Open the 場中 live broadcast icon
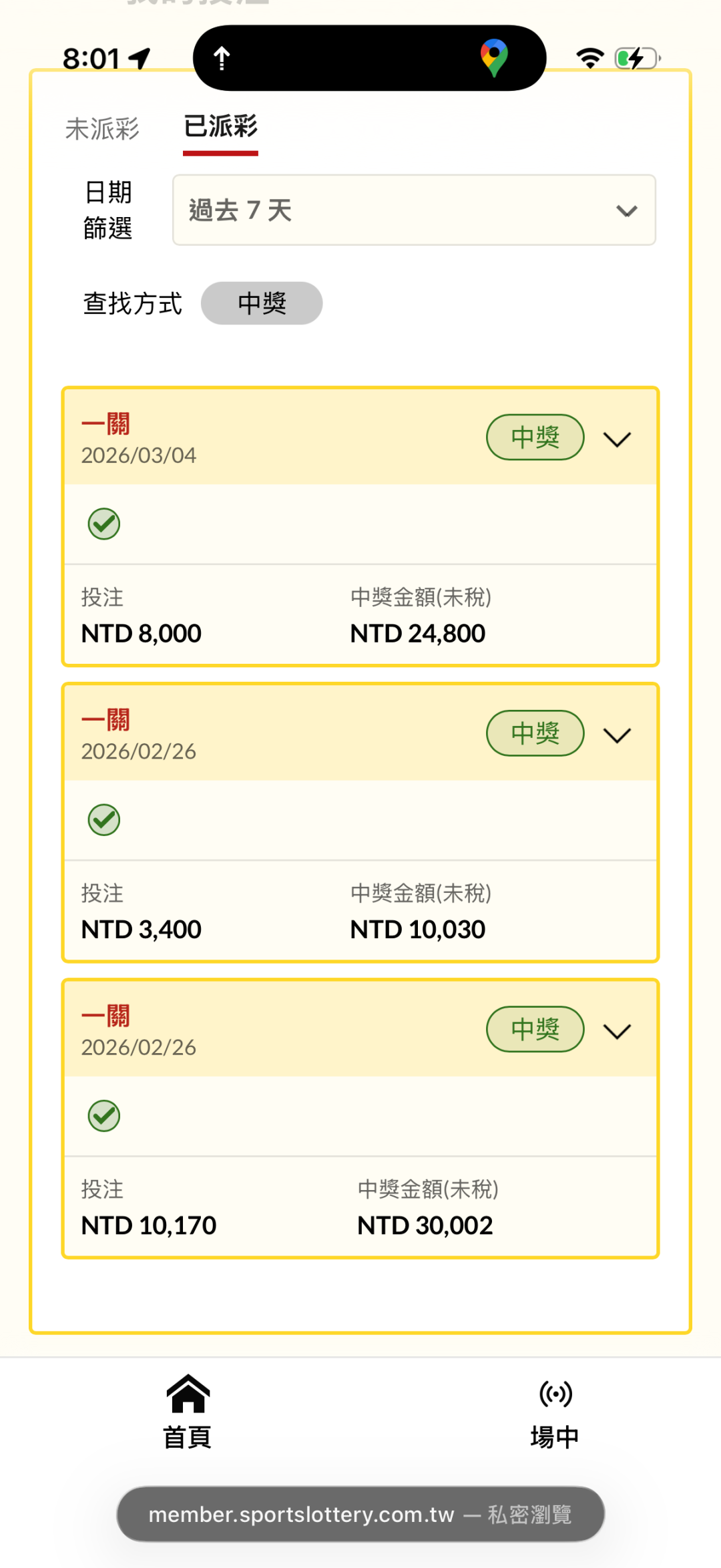The width and height of the screenshot is (721, 1568). click(555, 1394)
